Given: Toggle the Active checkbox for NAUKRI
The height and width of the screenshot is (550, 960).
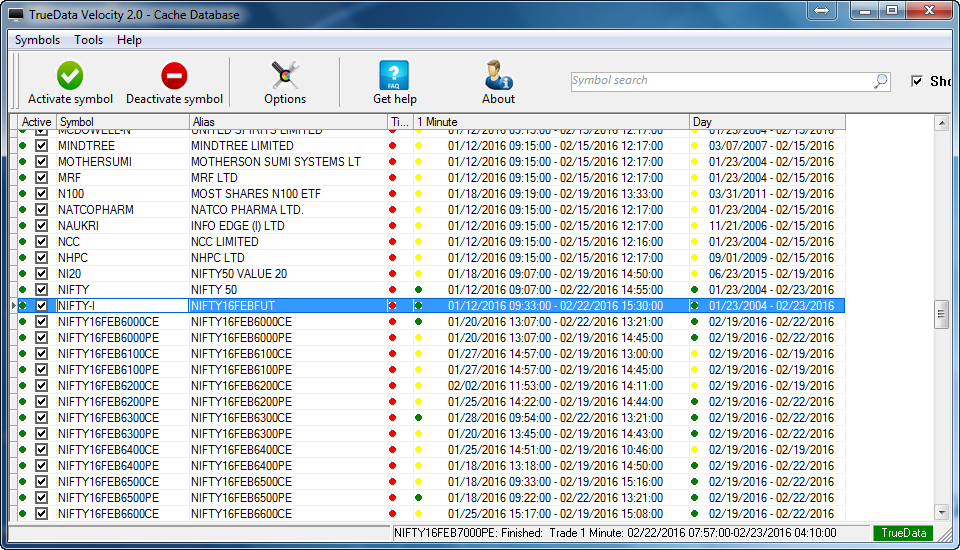Looking at the screenshot, I should (41, 225).
